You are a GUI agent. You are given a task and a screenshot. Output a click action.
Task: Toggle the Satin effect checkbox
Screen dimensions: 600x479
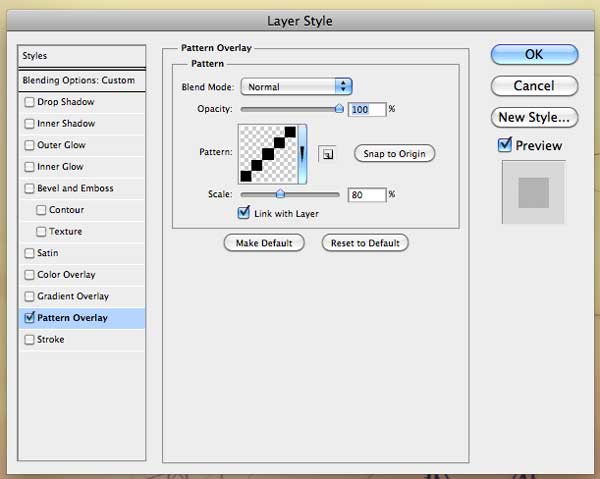[29, 253]
